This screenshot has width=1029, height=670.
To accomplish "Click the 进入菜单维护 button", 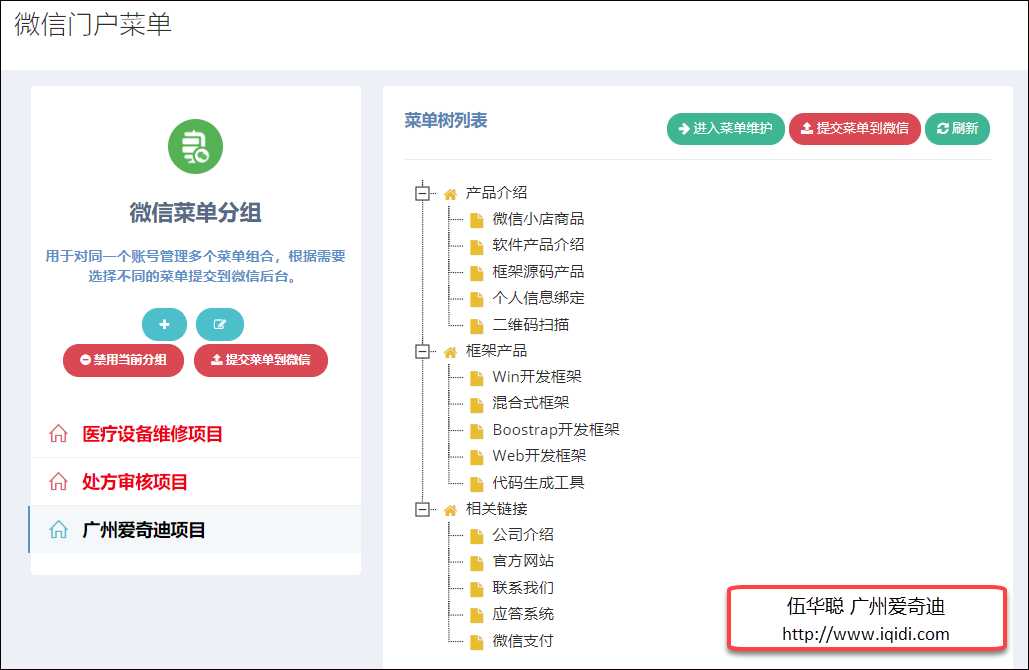I will pos(725,129).
